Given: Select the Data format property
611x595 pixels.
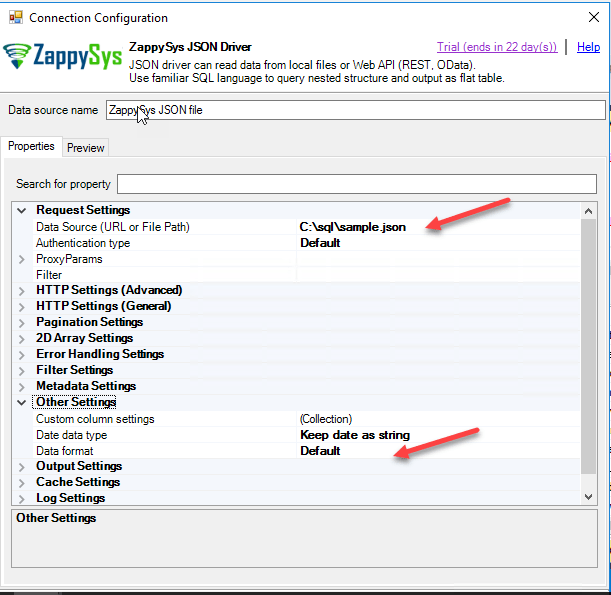Looking at the screenshot, I should tap(65, 451).
